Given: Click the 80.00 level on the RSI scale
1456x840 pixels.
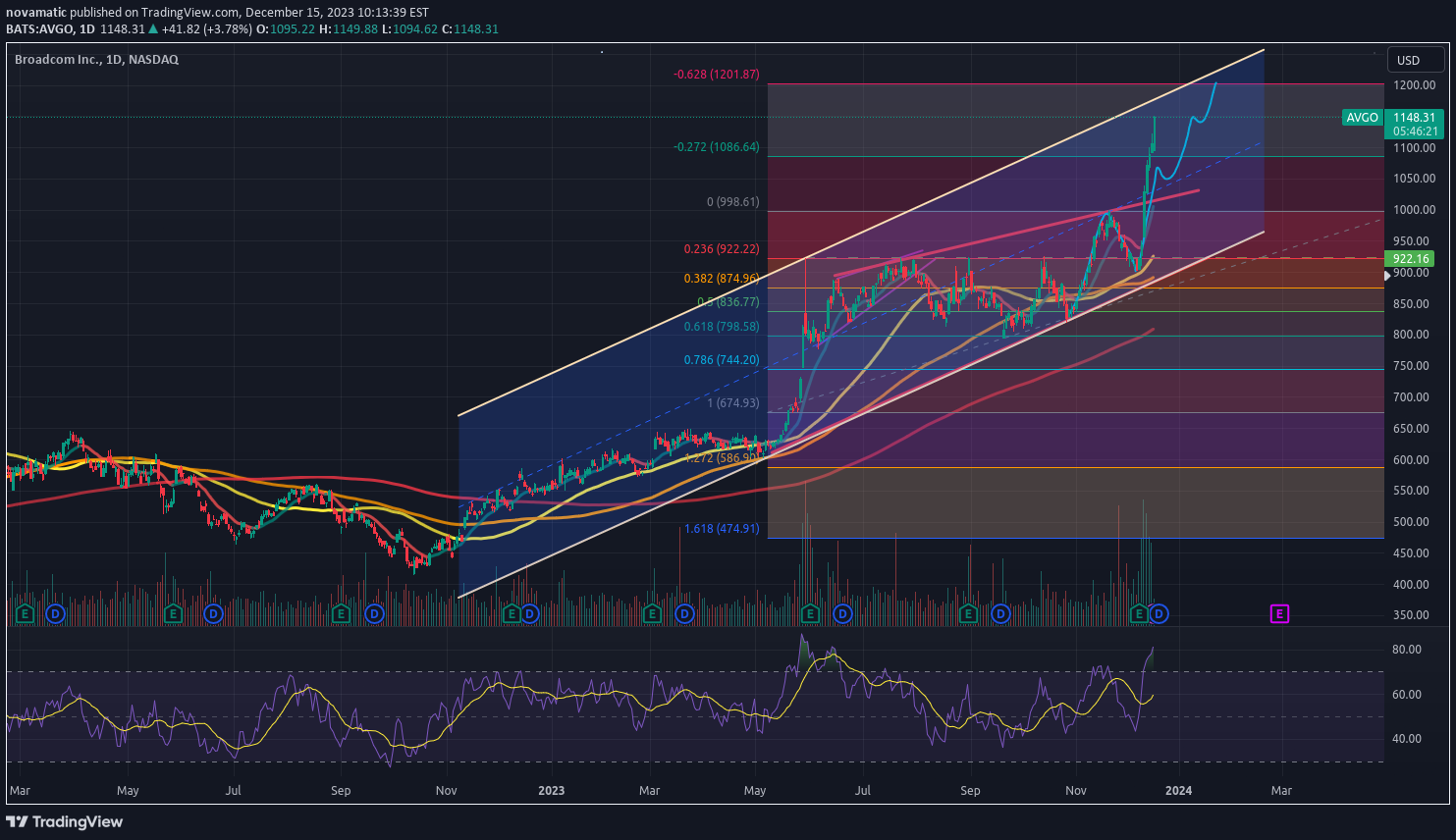Looking at the screenshot, I should 1406,650.
